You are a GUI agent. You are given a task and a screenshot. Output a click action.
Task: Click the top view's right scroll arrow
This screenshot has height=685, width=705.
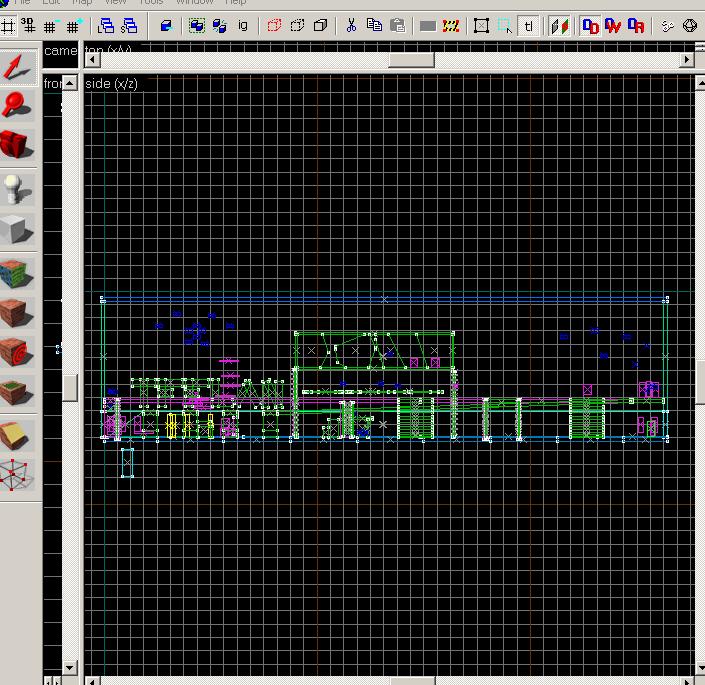(686, 59)
